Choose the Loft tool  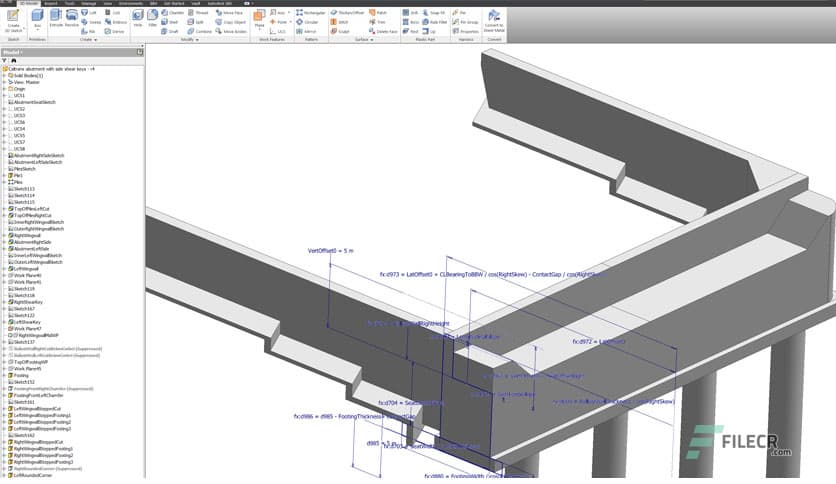click(89, 12)
